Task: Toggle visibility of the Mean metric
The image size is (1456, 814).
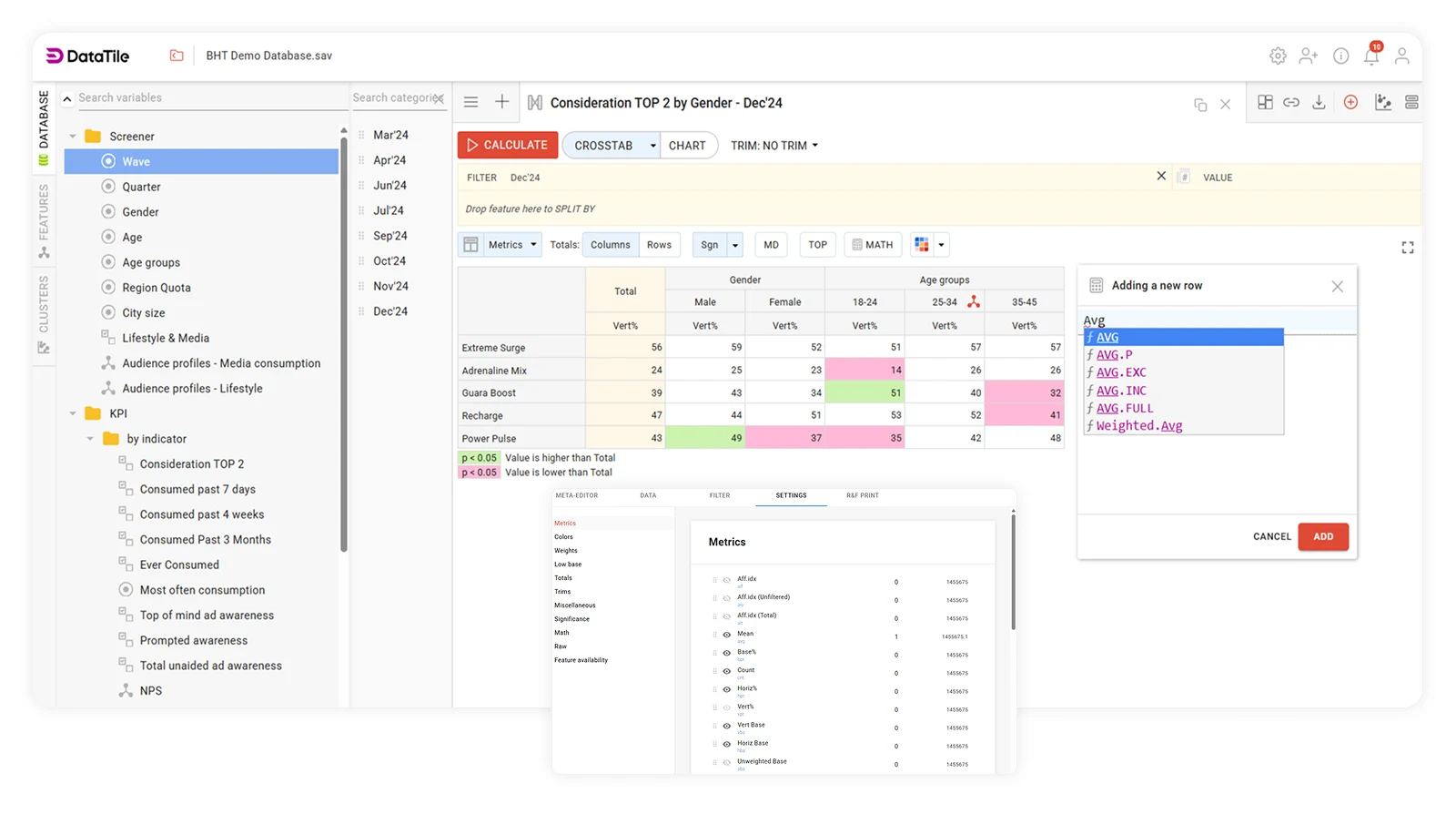Action: pos(726,635)
